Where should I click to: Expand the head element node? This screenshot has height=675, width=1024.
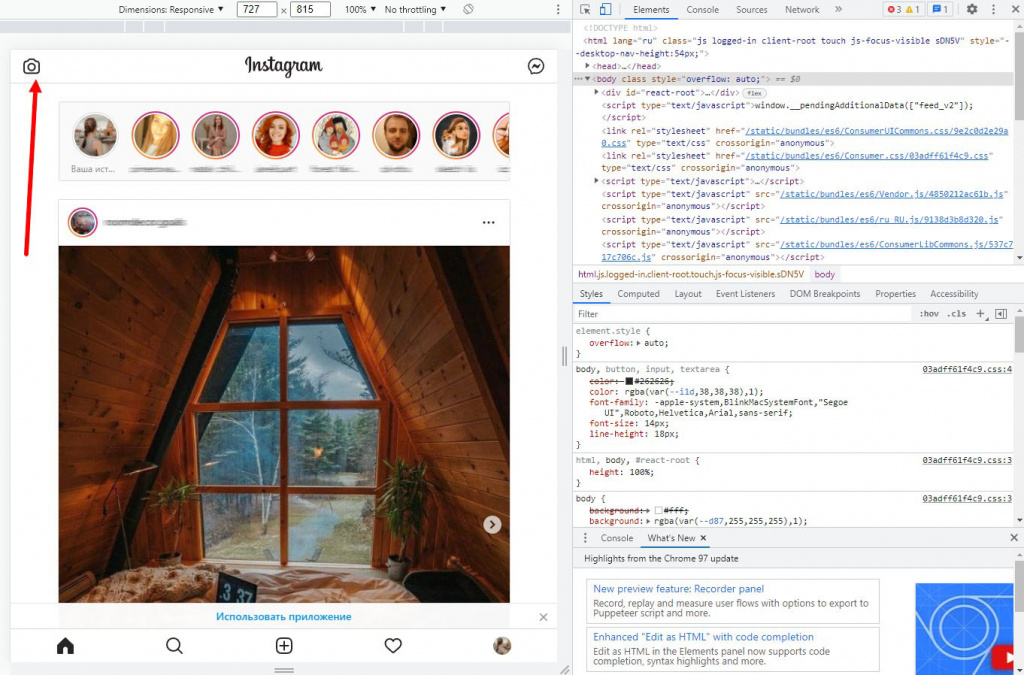(588, 66)
